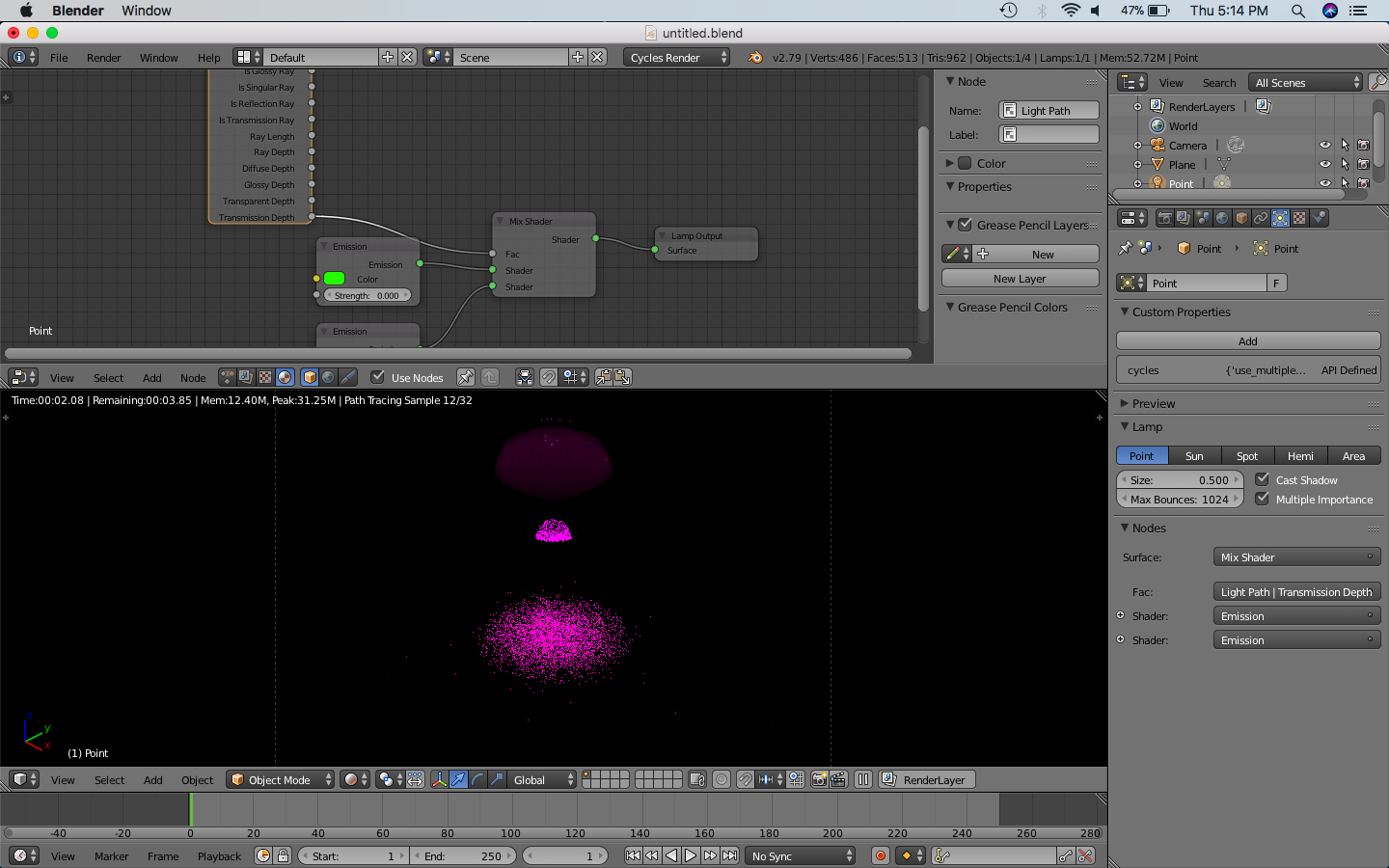1389x868 pixels.
Task: Click RenderLayer button in viewport header
Action: [927, 779]
